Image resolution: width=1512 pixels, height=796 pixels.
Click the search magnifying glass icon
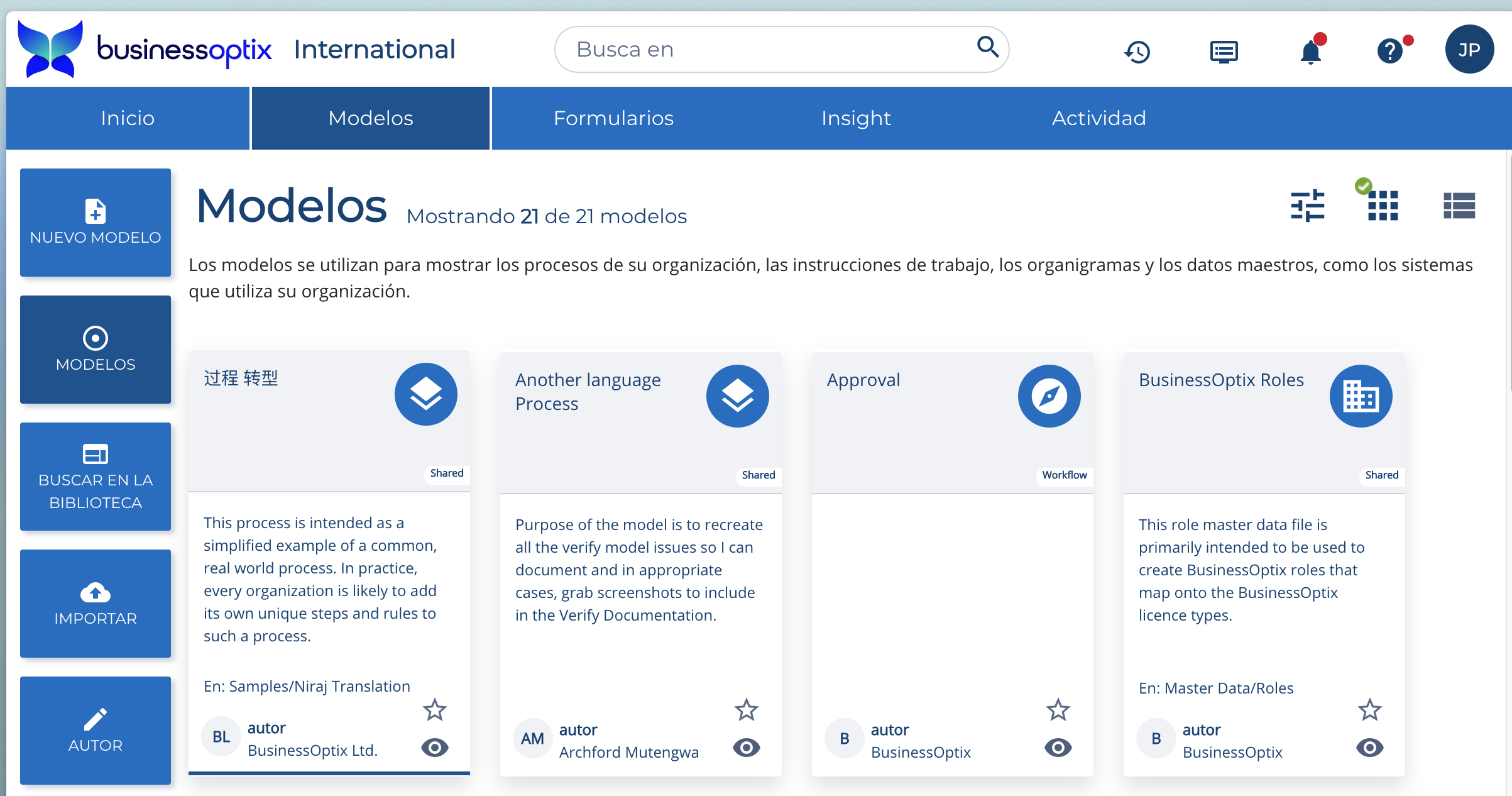coord(987,47)
